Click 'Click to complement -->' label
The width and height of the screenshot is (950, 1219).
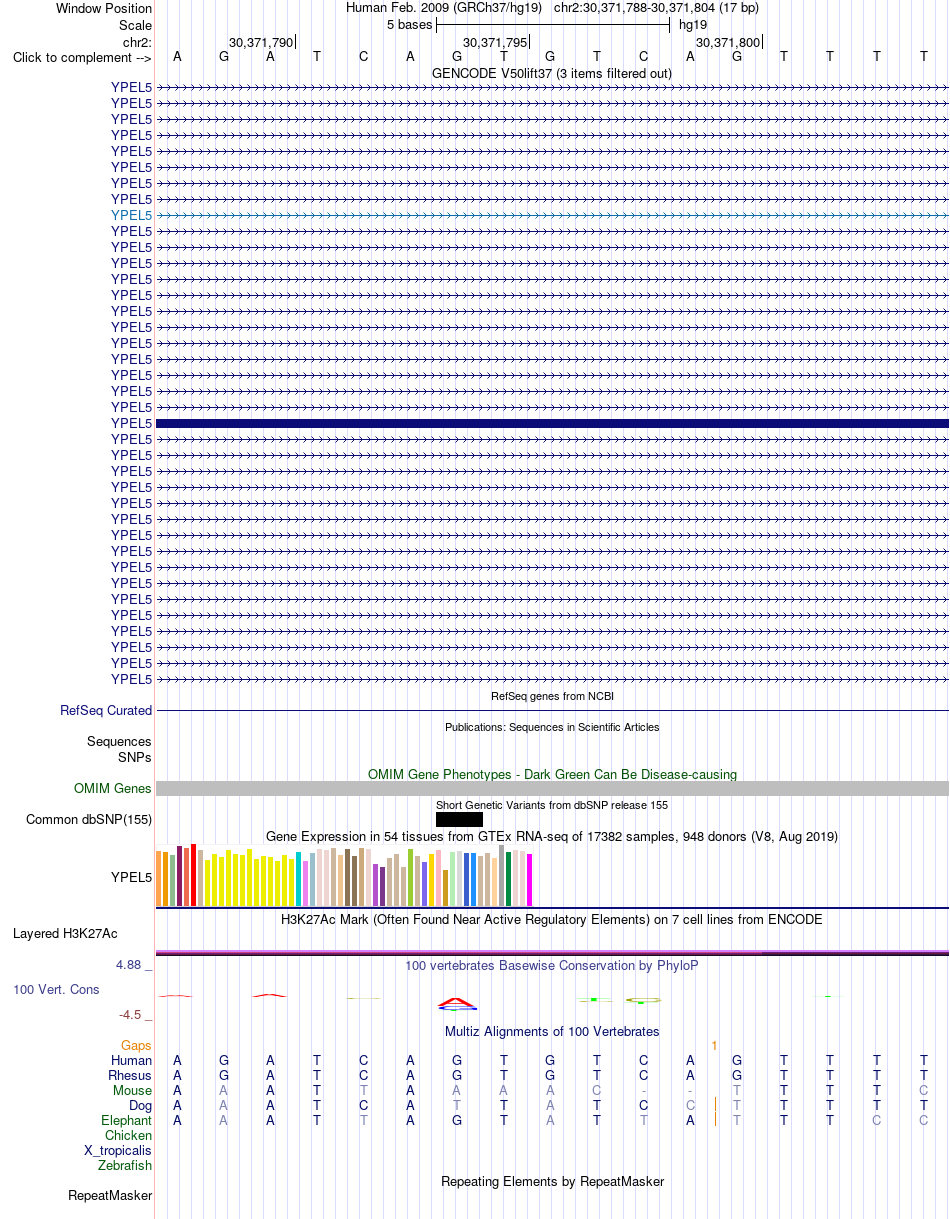pyautogui.click(x=82, y=57)
